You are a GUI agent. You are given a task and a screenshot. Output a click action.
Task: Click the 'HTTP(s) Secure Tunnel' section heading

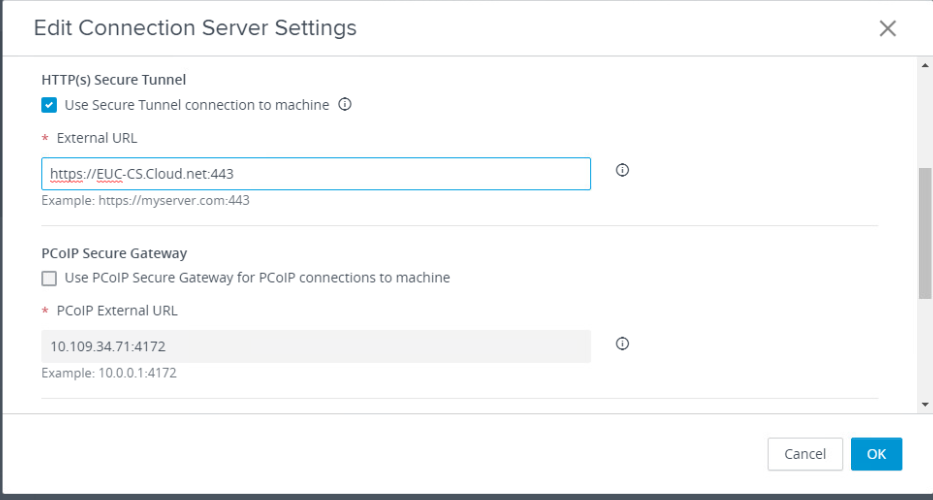(114, 79)
